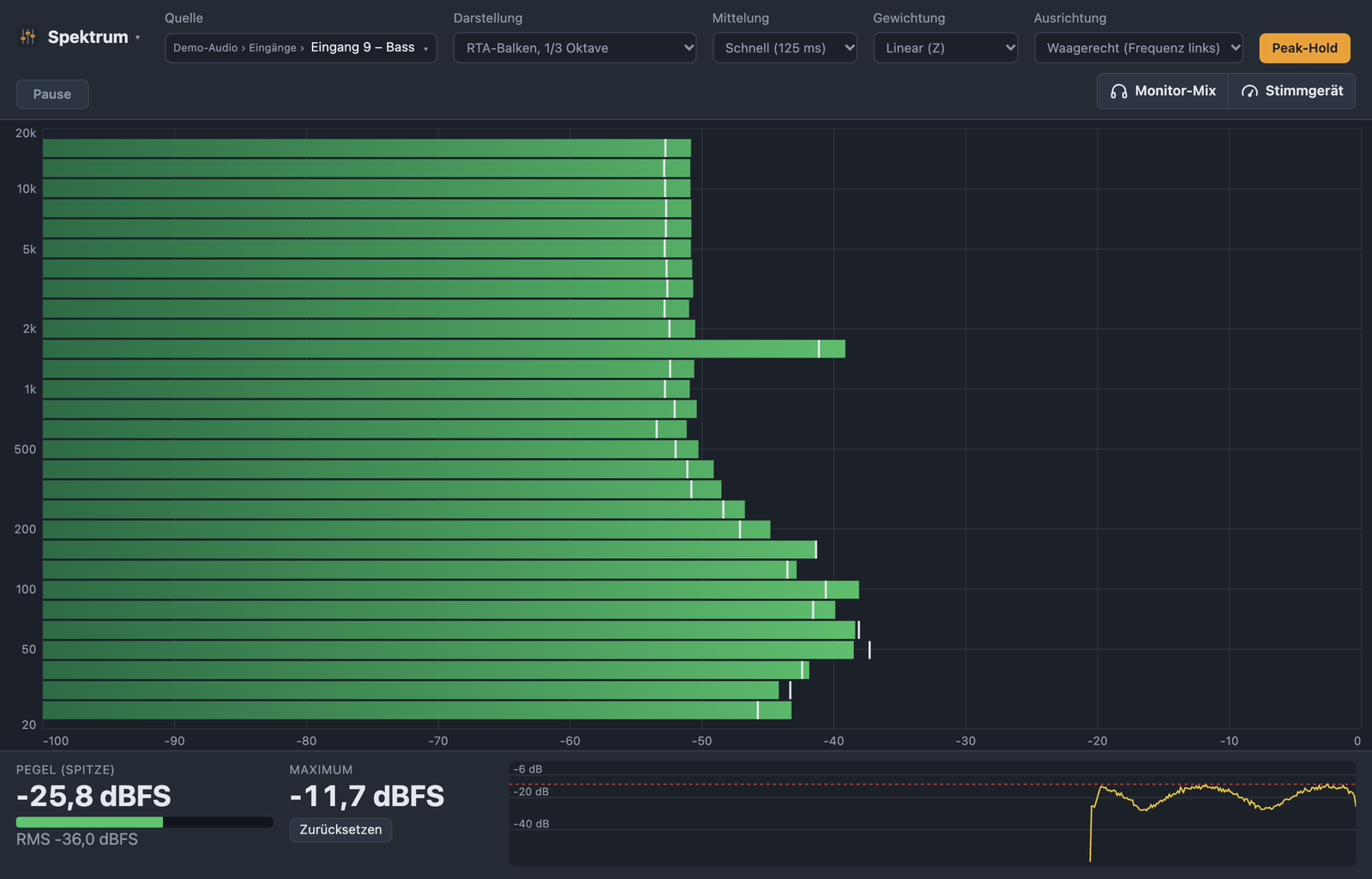Viewport: 1372px width, 879px height.
Task: Click the -11,7 dBFS maximum readout
Action: pos(367,796)
